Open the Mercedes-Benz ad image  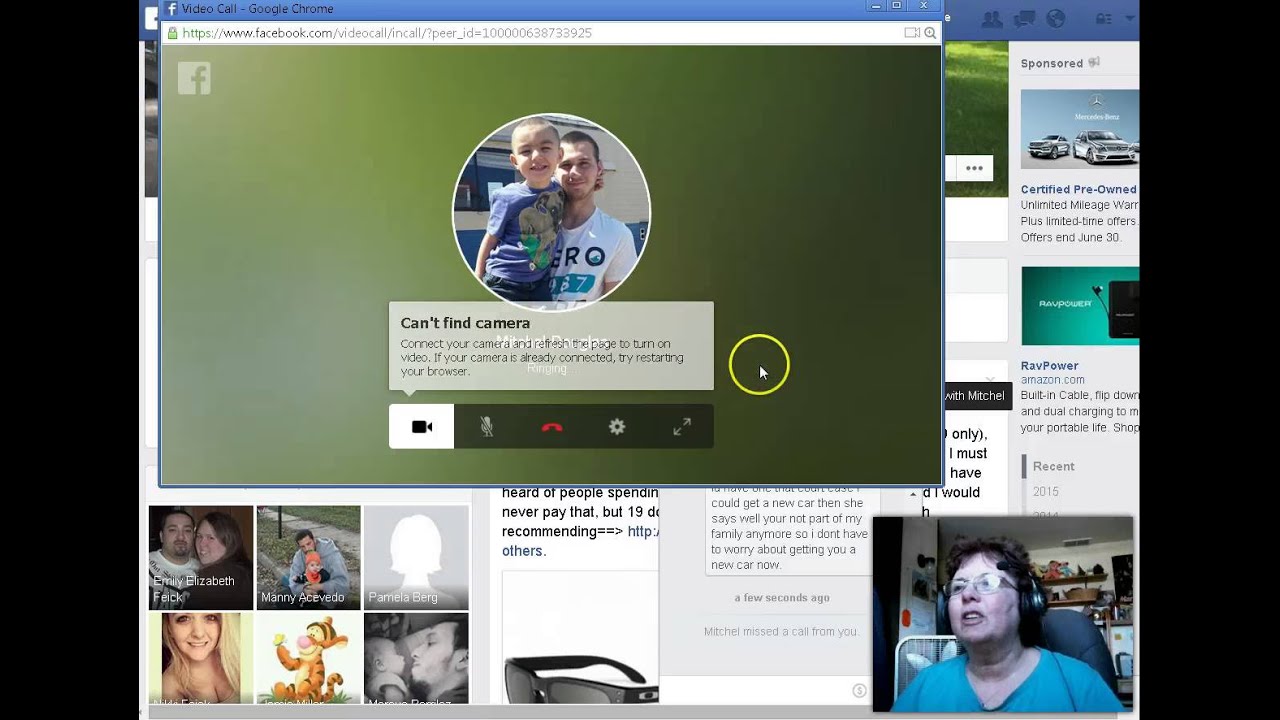1080,129
